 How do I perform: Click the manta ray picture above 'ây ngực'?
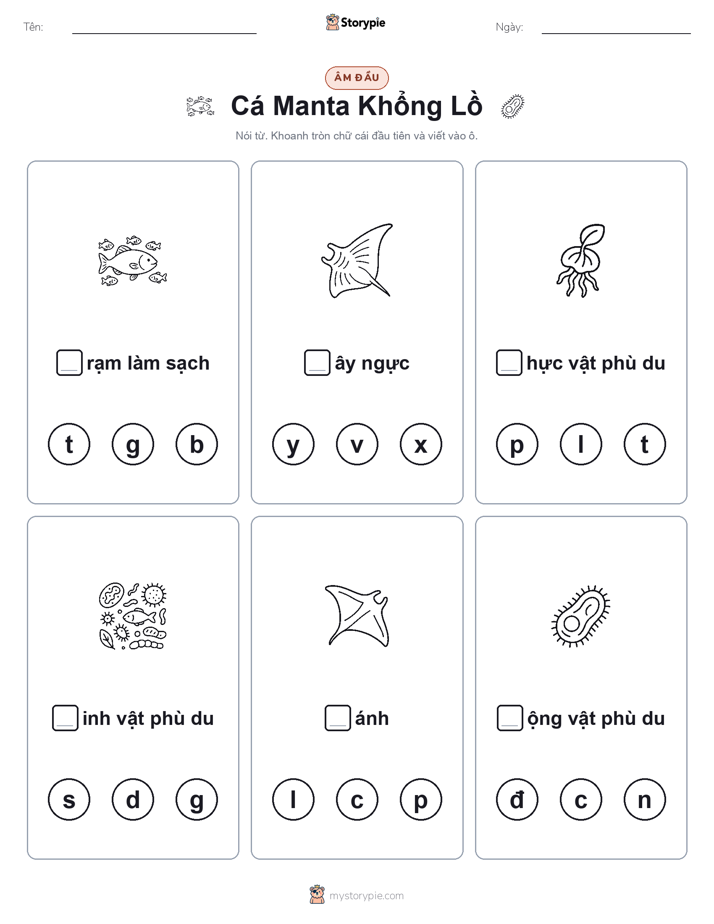click(357, 260)
